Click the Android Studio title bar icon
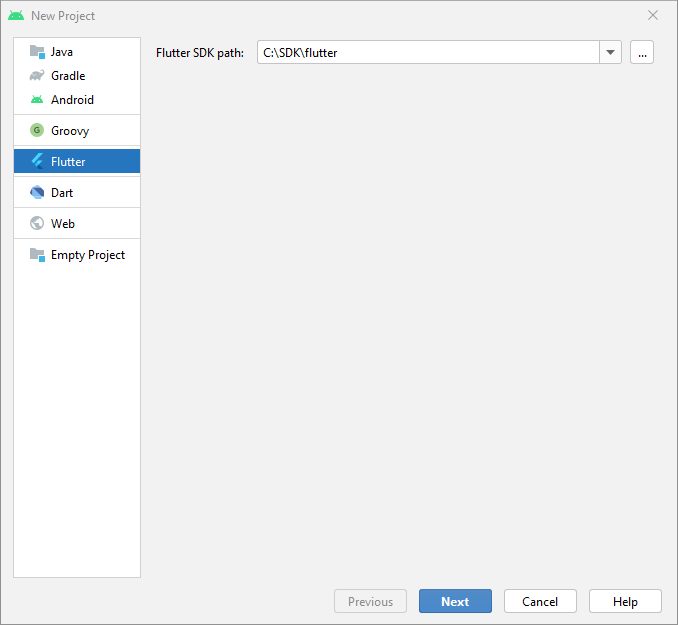The height and width of the screenshot is (625, 678). click(x=16, y=16)
